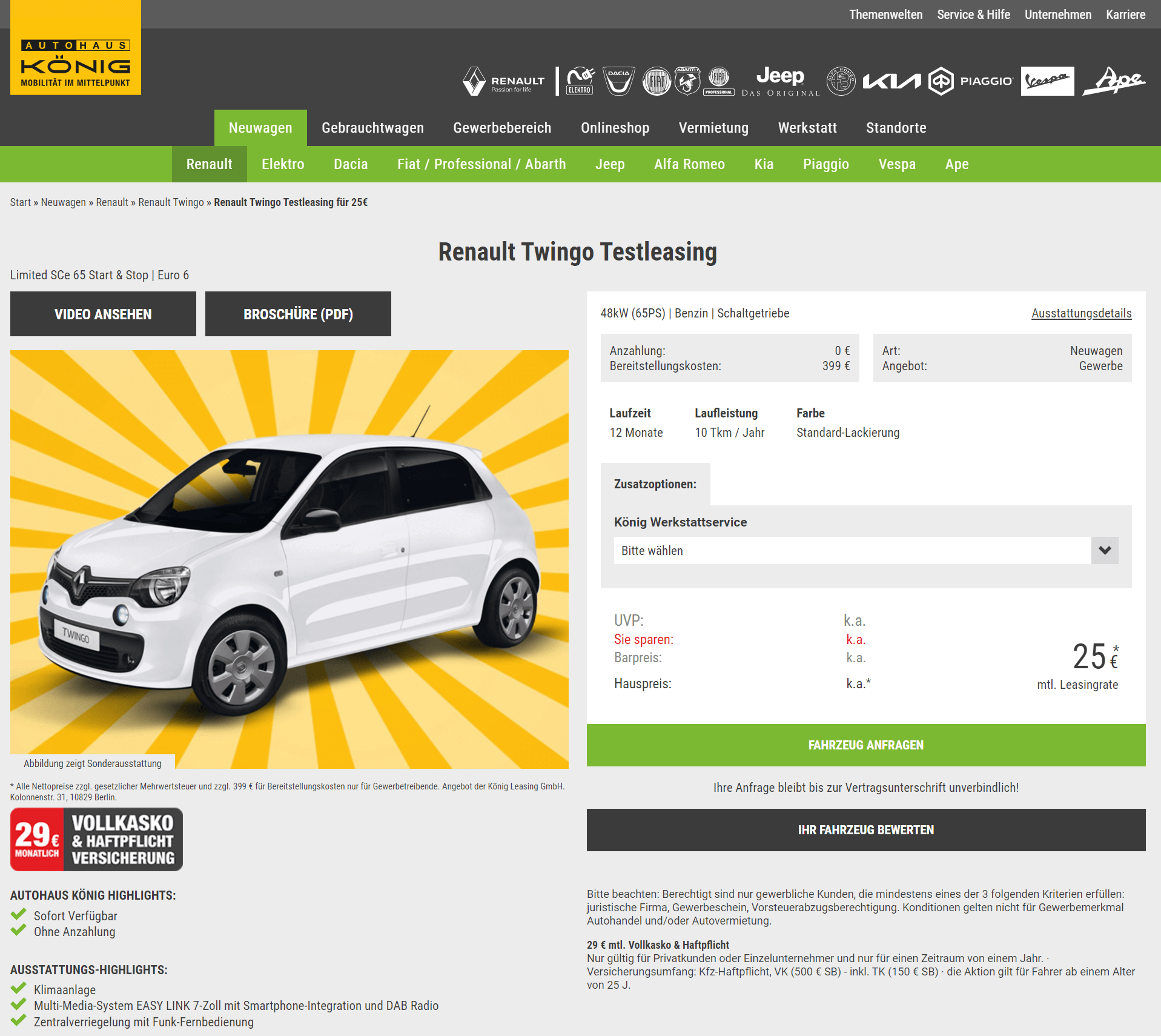1161x1036 pixels.
Task: Download the BROSCHÜRE (PDF)
Action: coord(298,314)
